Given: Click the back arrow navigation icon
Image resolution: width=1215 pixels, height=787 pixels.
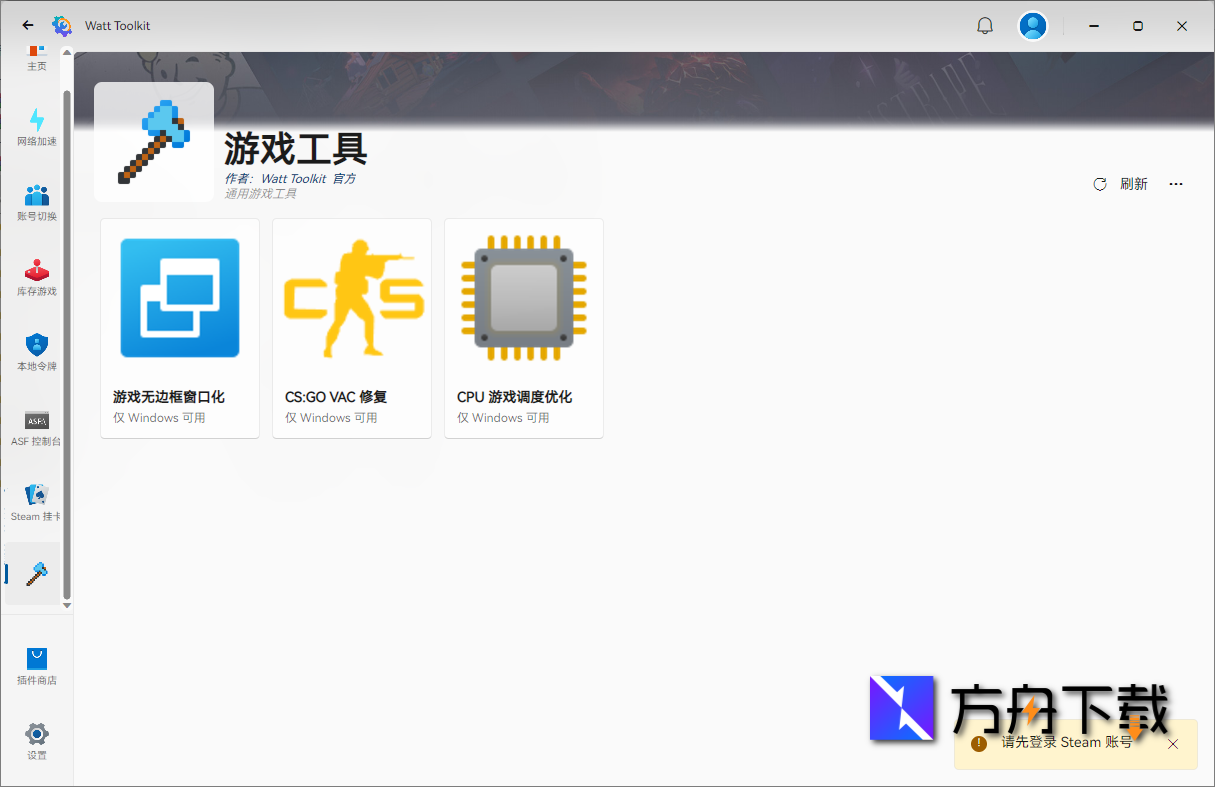Looking at the screenshot, I should (x=27, y=25).
